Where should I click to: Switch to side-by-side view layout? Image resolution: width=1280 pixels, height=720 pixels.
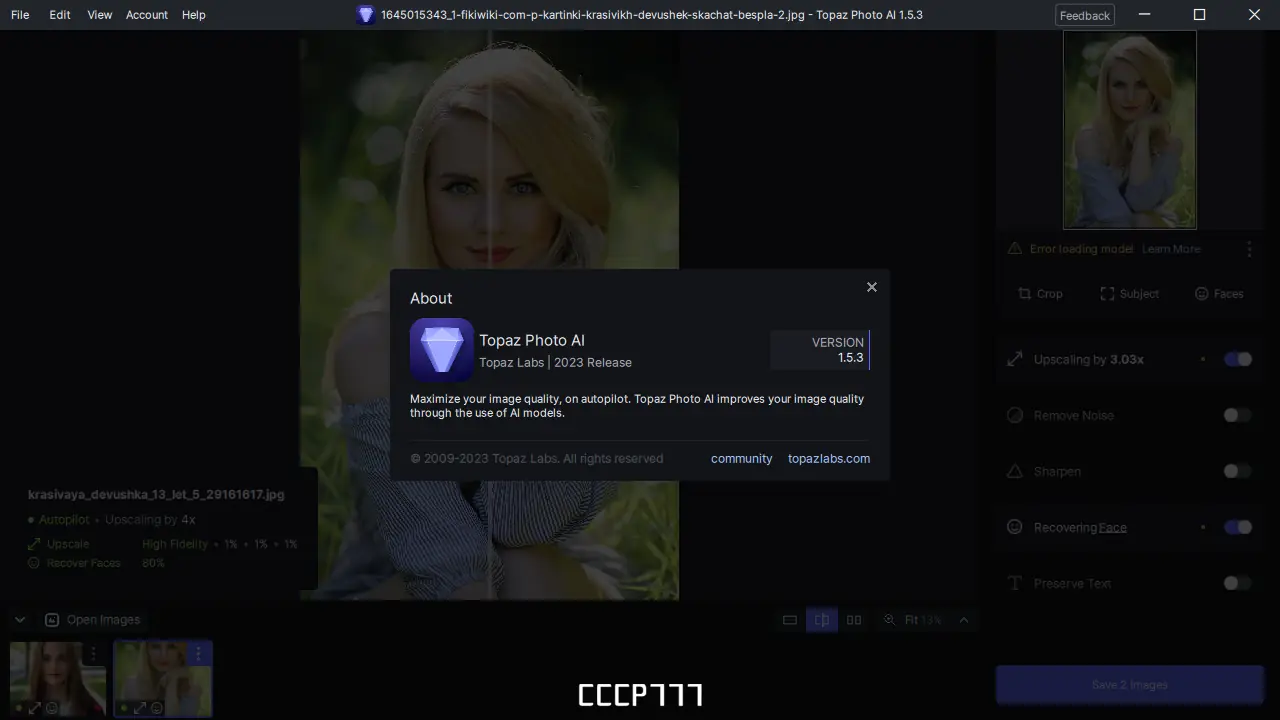[854, 620]
